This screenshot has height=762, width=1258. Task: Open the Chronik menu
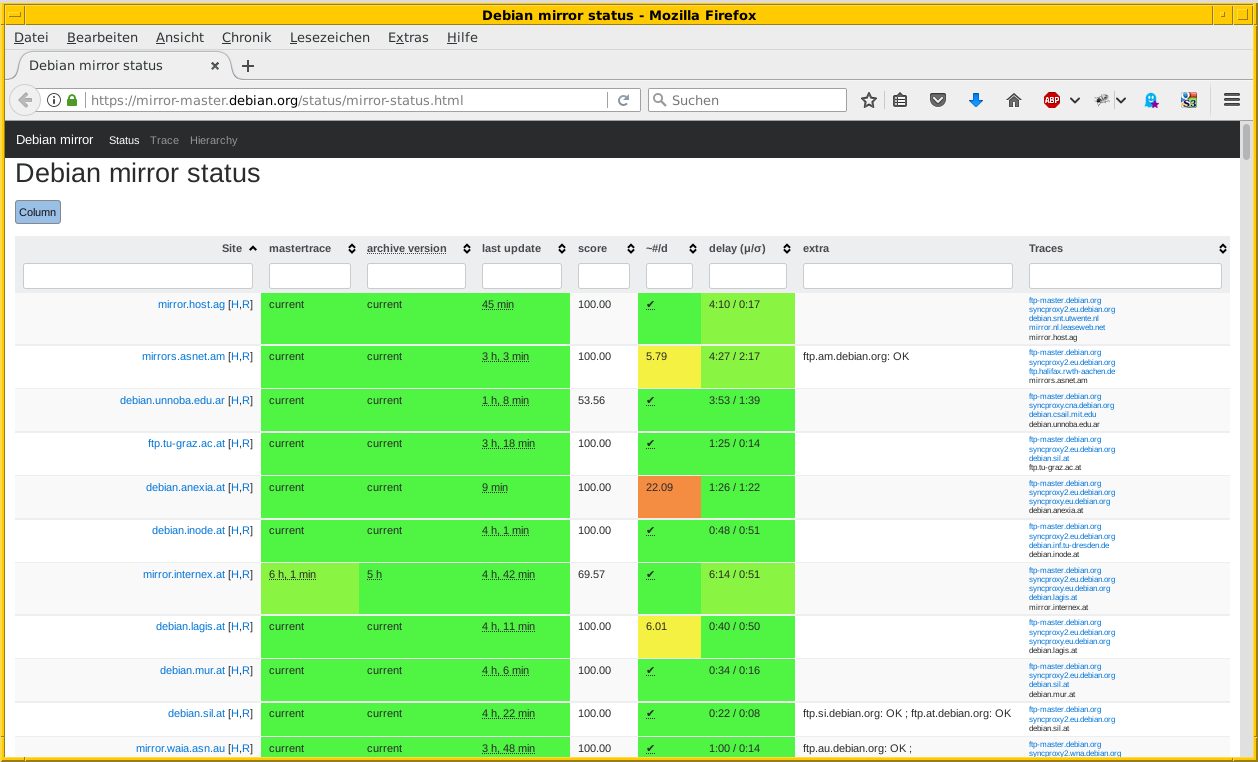pos(246,37)
